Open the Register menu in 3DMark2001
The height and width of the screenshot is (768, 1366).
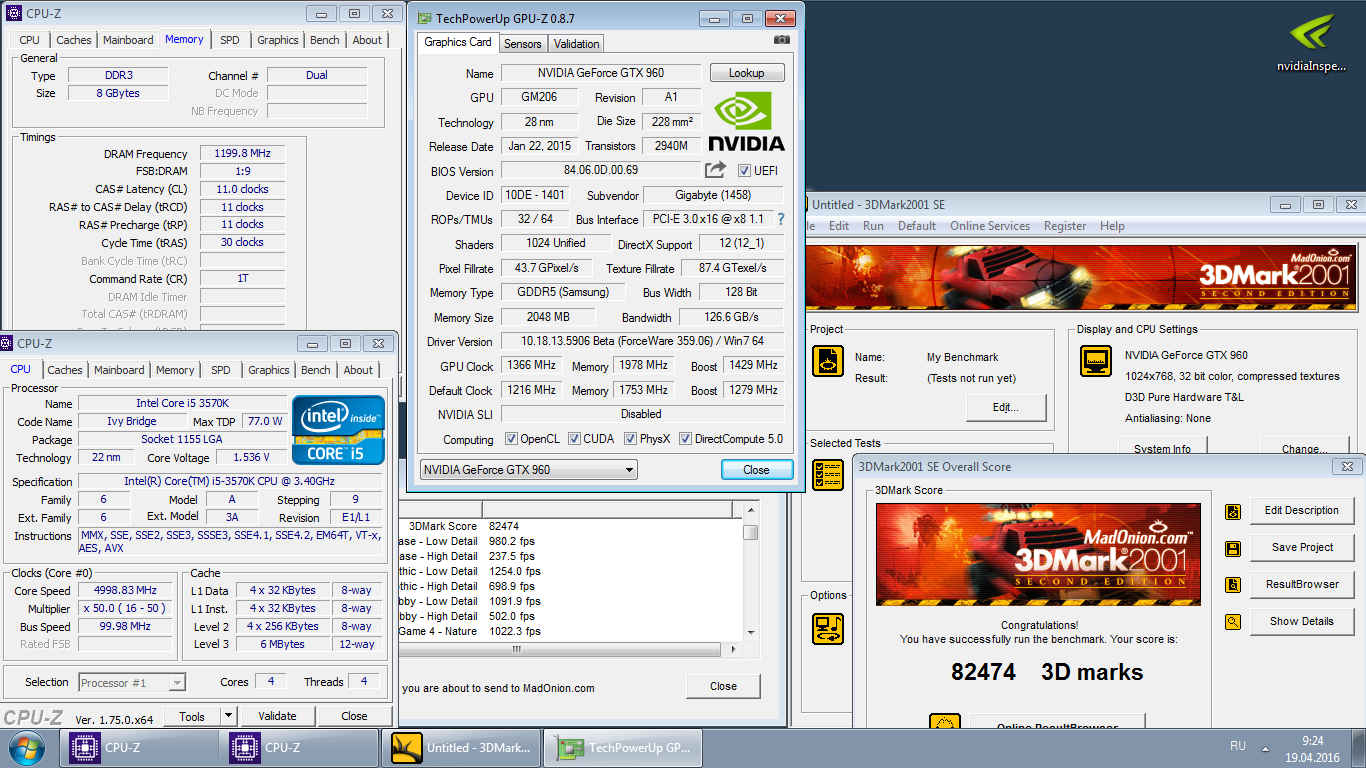[1065, 226]
